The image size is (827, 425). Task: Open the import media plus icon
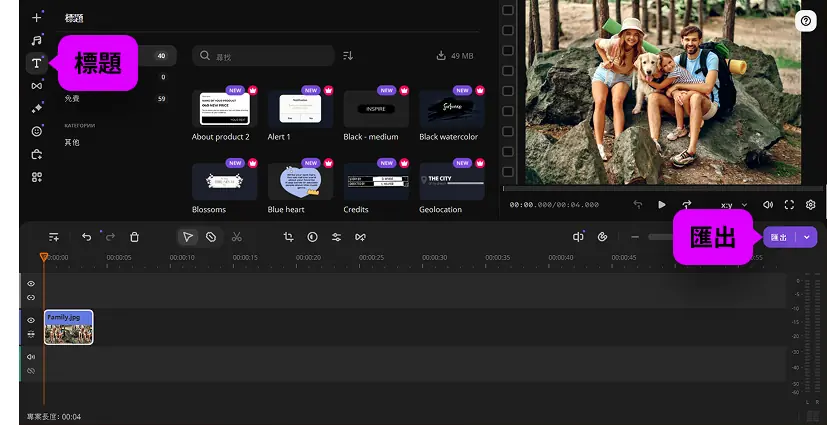tap(36, 18)
